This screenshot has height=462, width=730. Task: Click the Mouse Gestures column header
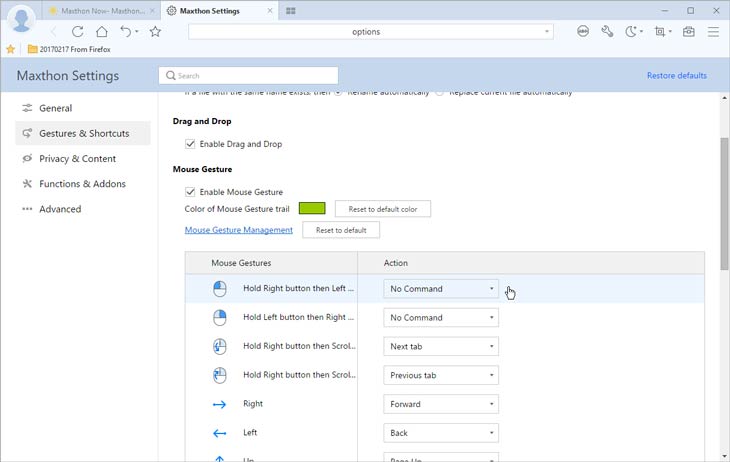click(271, 263)
